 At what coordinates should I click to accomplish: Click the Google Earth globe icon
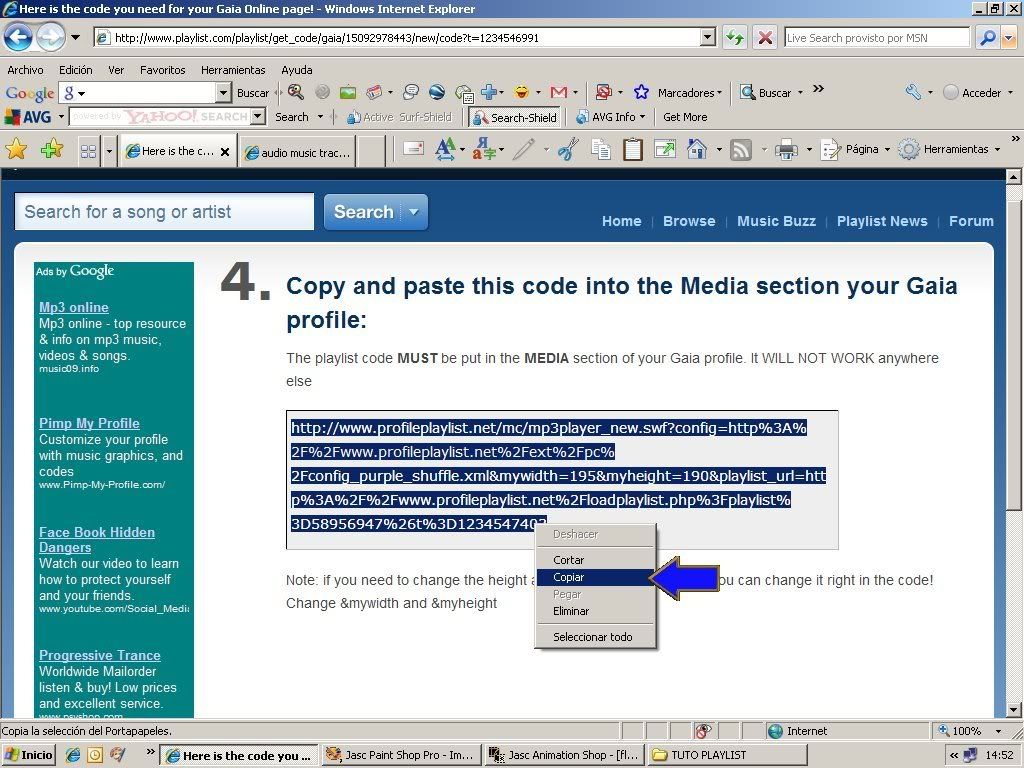tap(437, 92)
